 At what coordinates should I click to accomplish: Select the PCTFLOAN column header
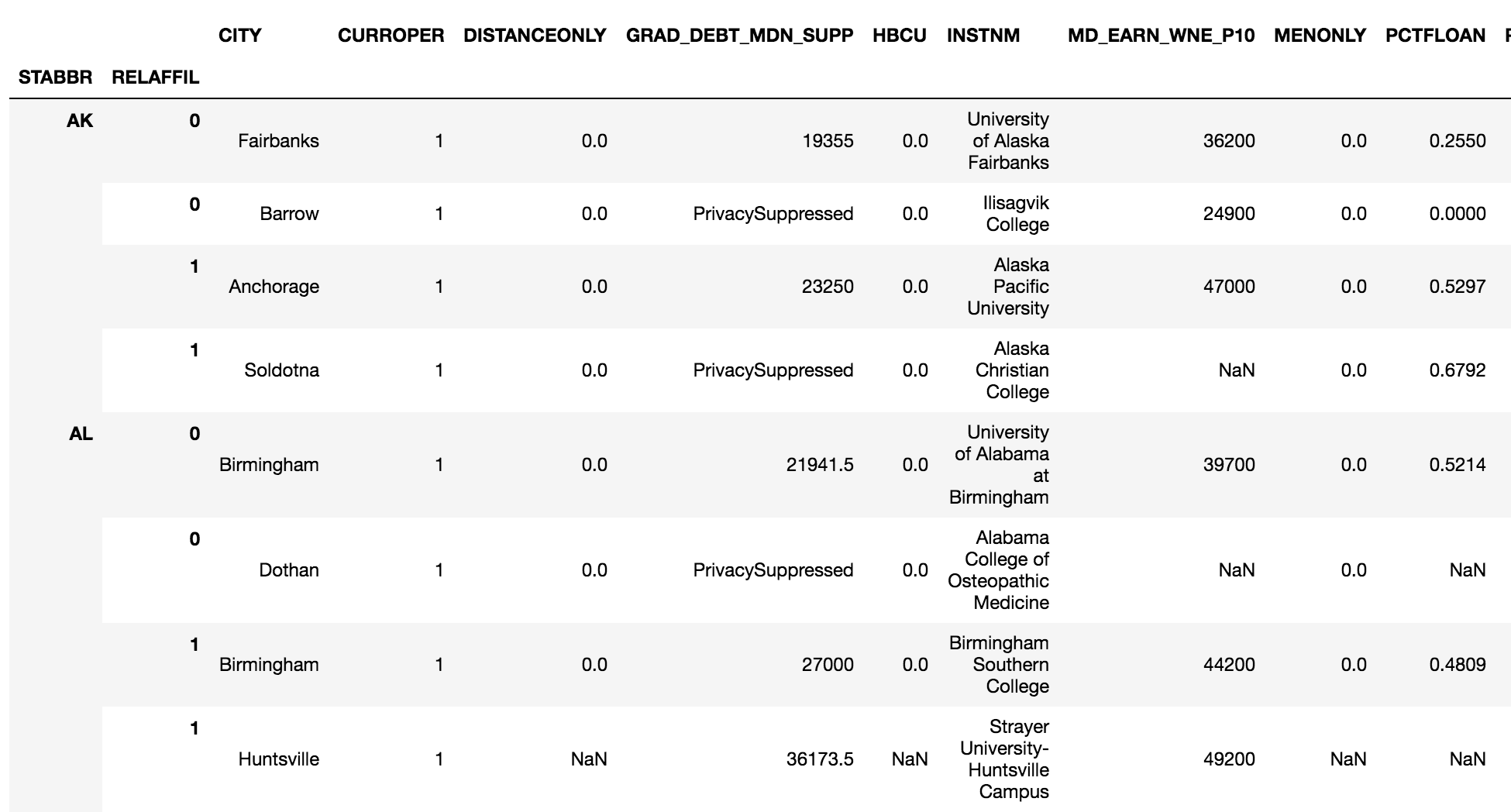pyautogui.click(x=1435, y=36)
